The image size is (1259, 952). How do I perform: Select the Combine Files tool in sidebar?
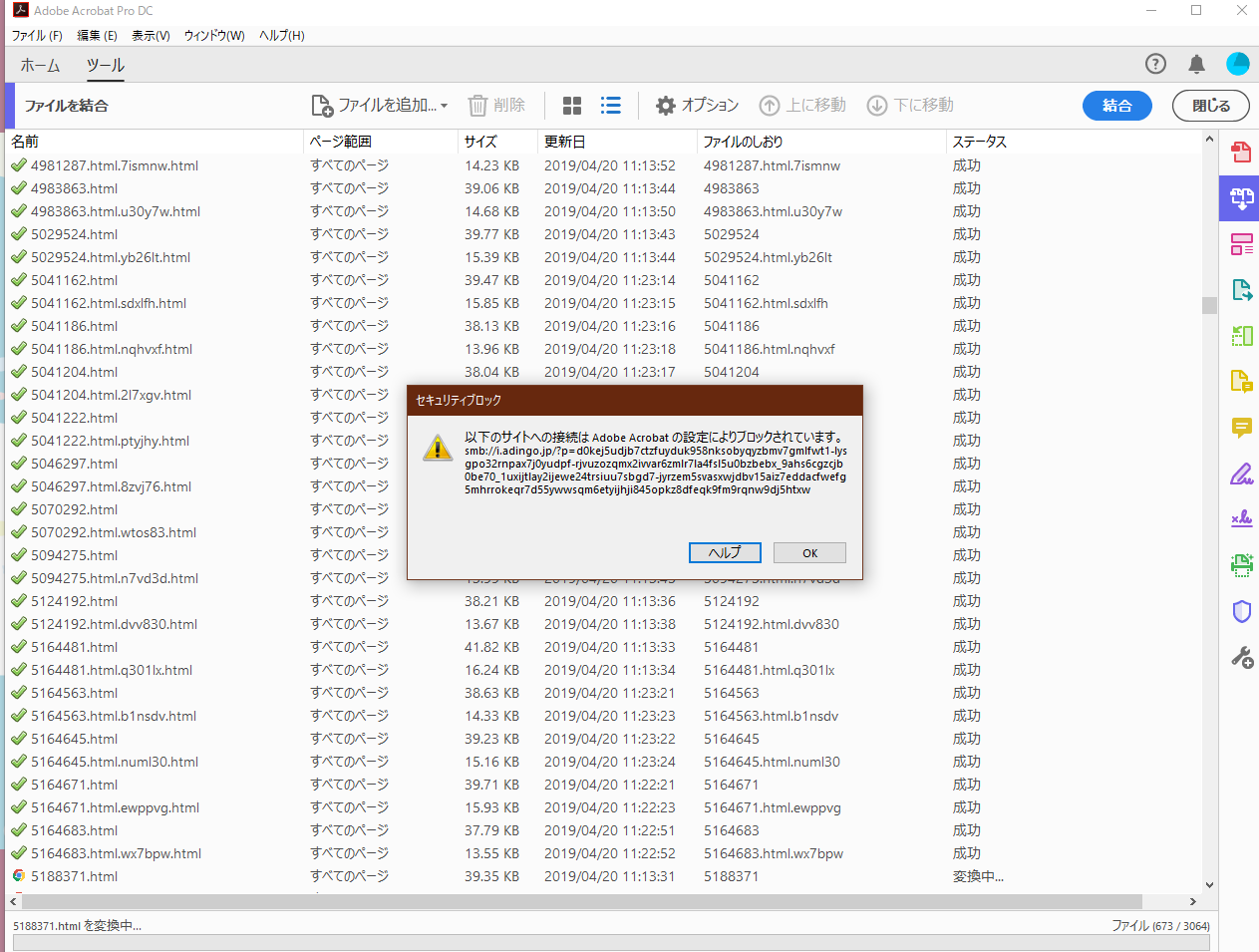[x=1241, y=197]
